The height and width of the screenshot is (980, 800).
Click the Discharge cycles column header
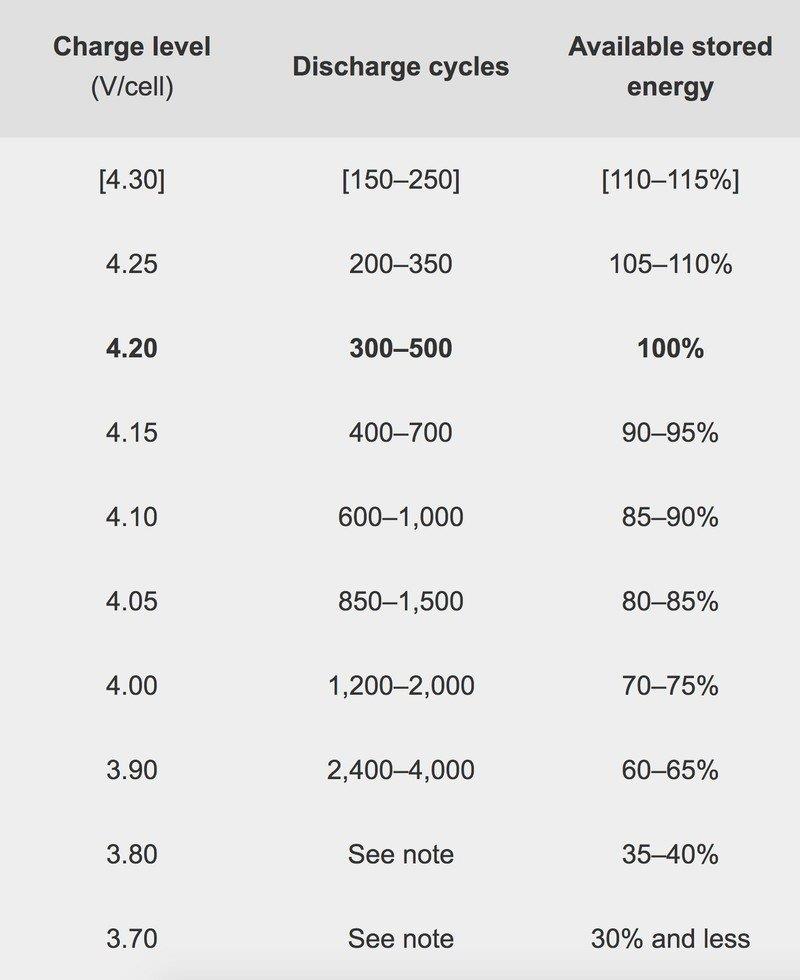click(x=400, y=67)
